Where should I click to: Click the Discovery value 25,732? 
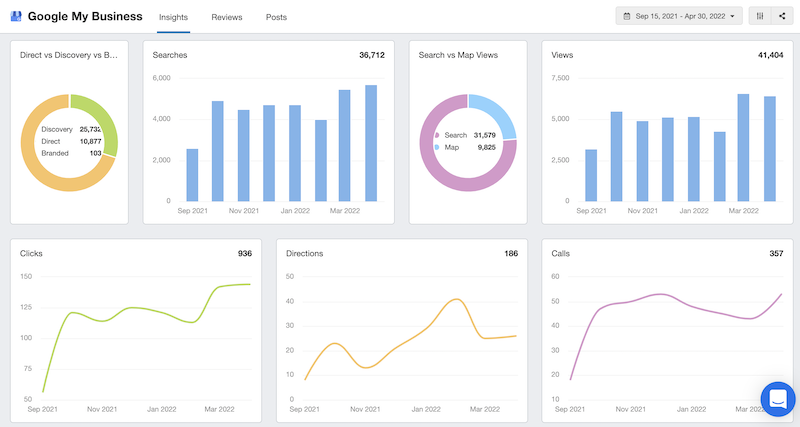(90, 130)
